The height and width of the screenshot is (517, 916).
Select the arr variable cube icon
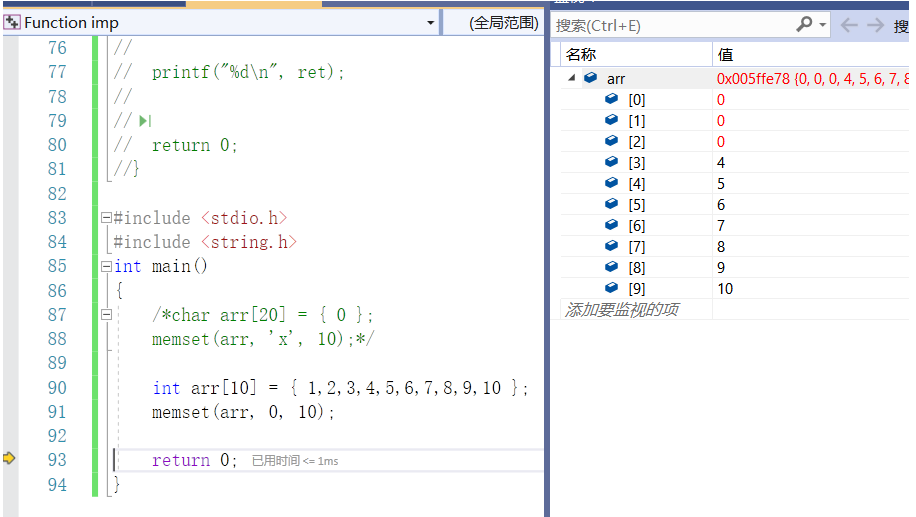coord(591,78)
